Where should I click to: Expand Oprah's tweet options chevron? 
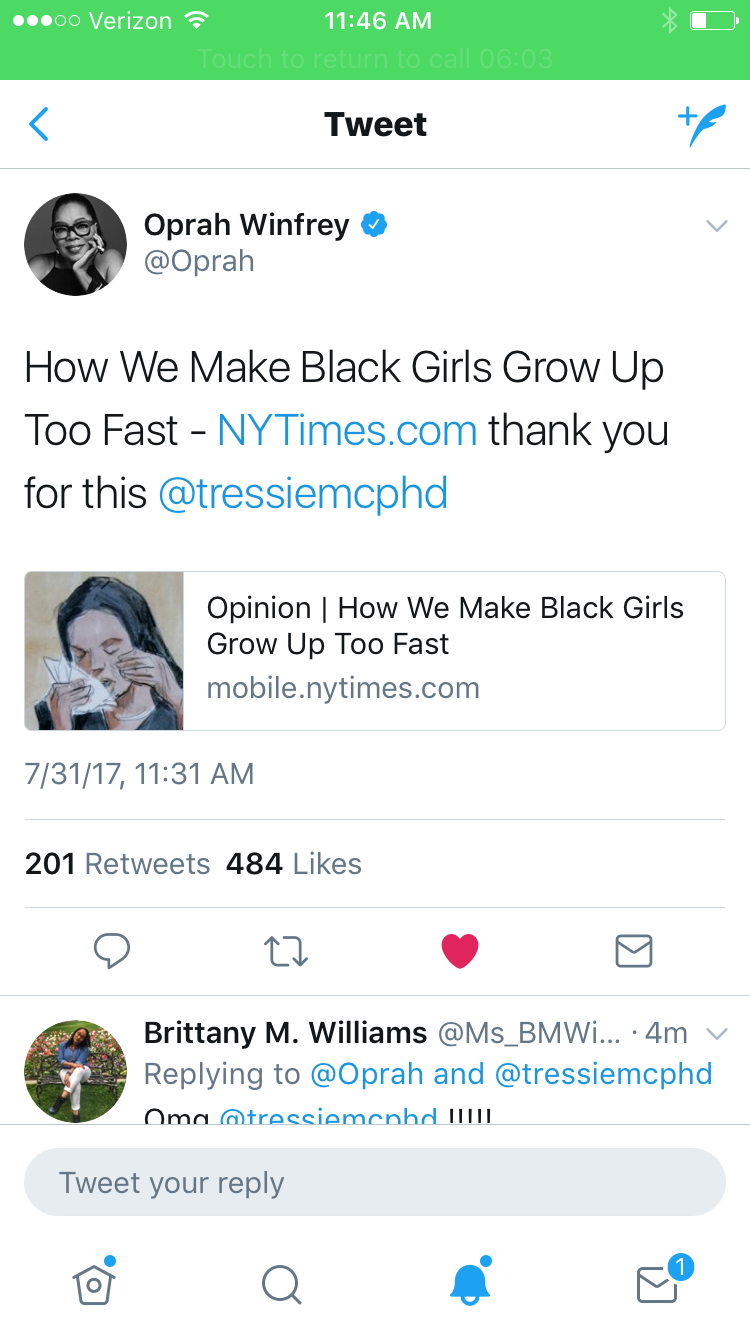716,226
